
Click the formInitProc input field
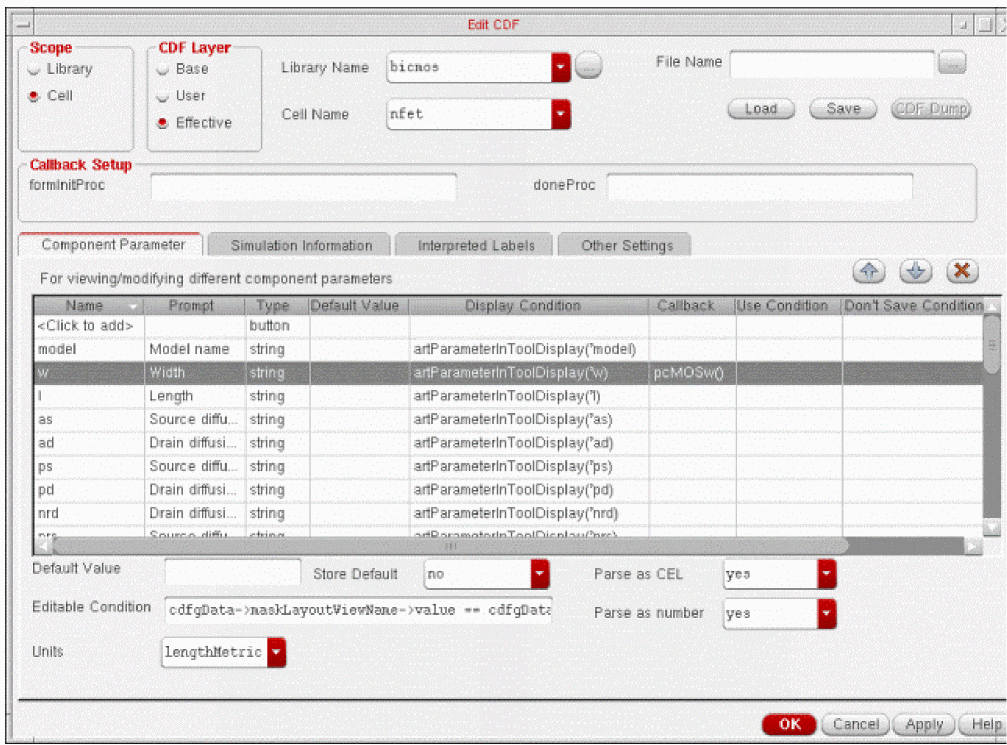click(303, 187)
